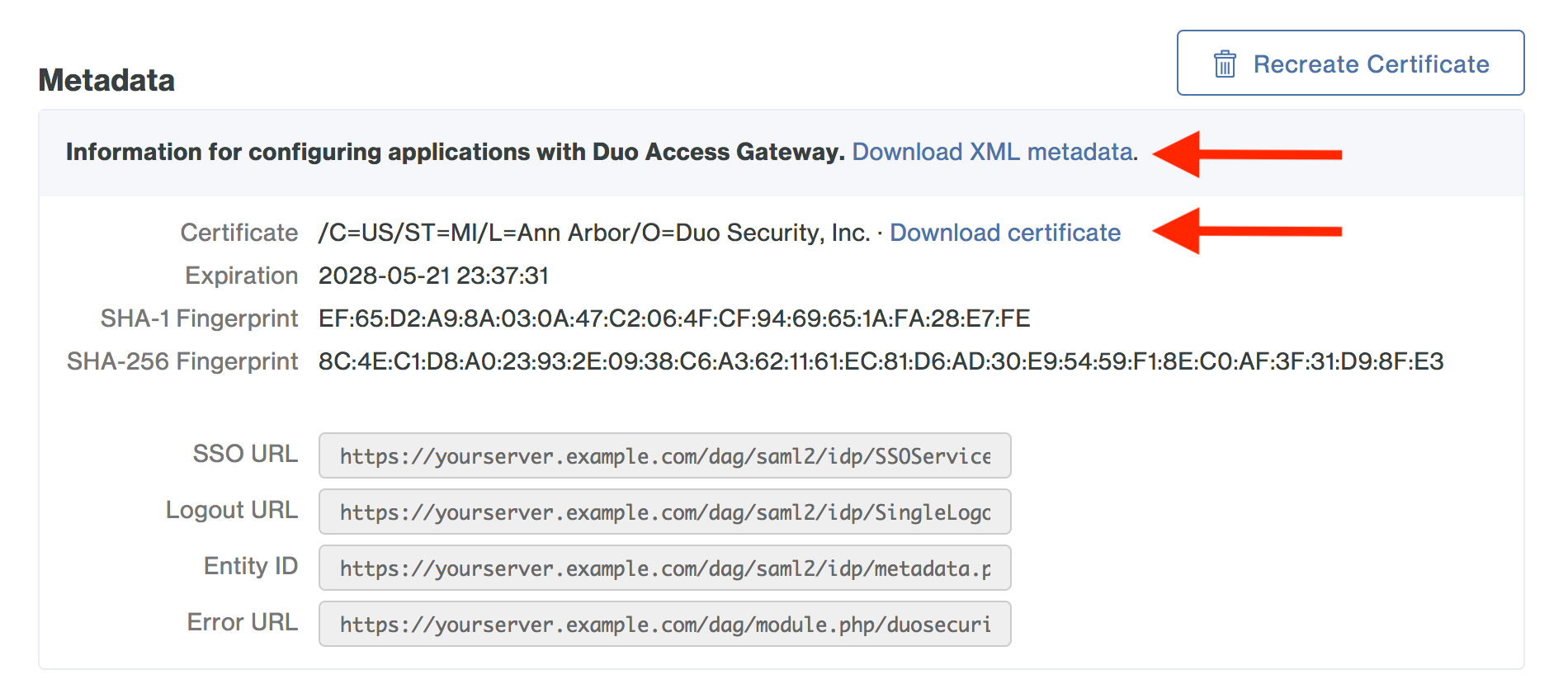
Task: Focus the SSO URL field
Action: 664,455
